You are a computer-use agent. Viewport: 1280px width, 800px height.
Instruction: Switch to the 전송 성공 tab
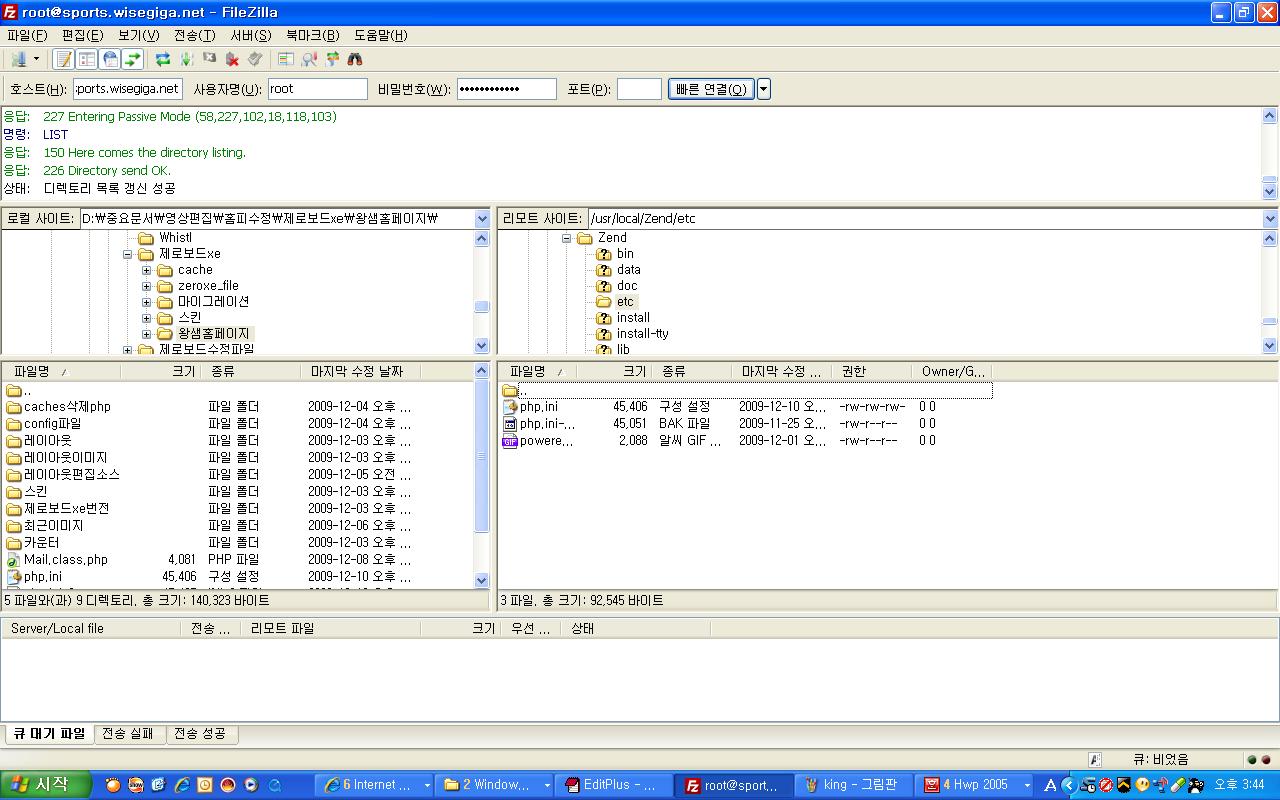pyautogui.click(x=200, y=733)
